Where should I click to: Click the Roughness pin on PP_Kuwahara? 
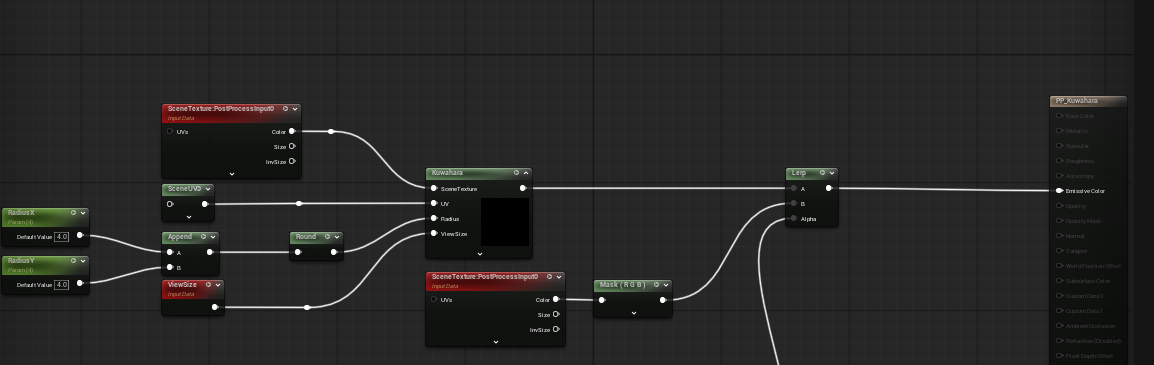pyautogui.click(x=1059, y=160)
